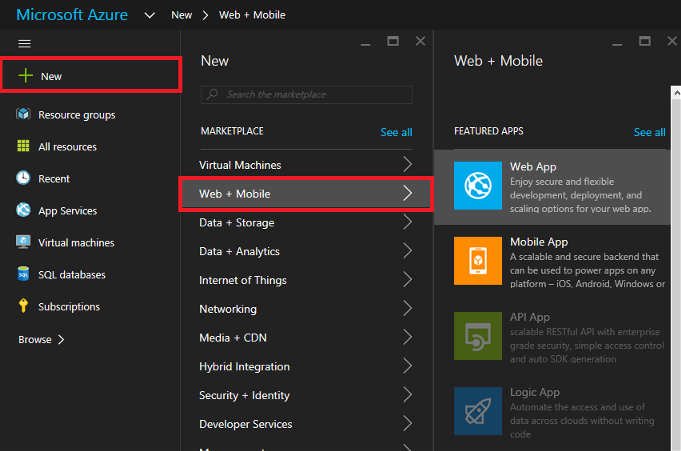Select the Developer Services category
This screenshot has height=451, width=681.
(x=306, y=424)
